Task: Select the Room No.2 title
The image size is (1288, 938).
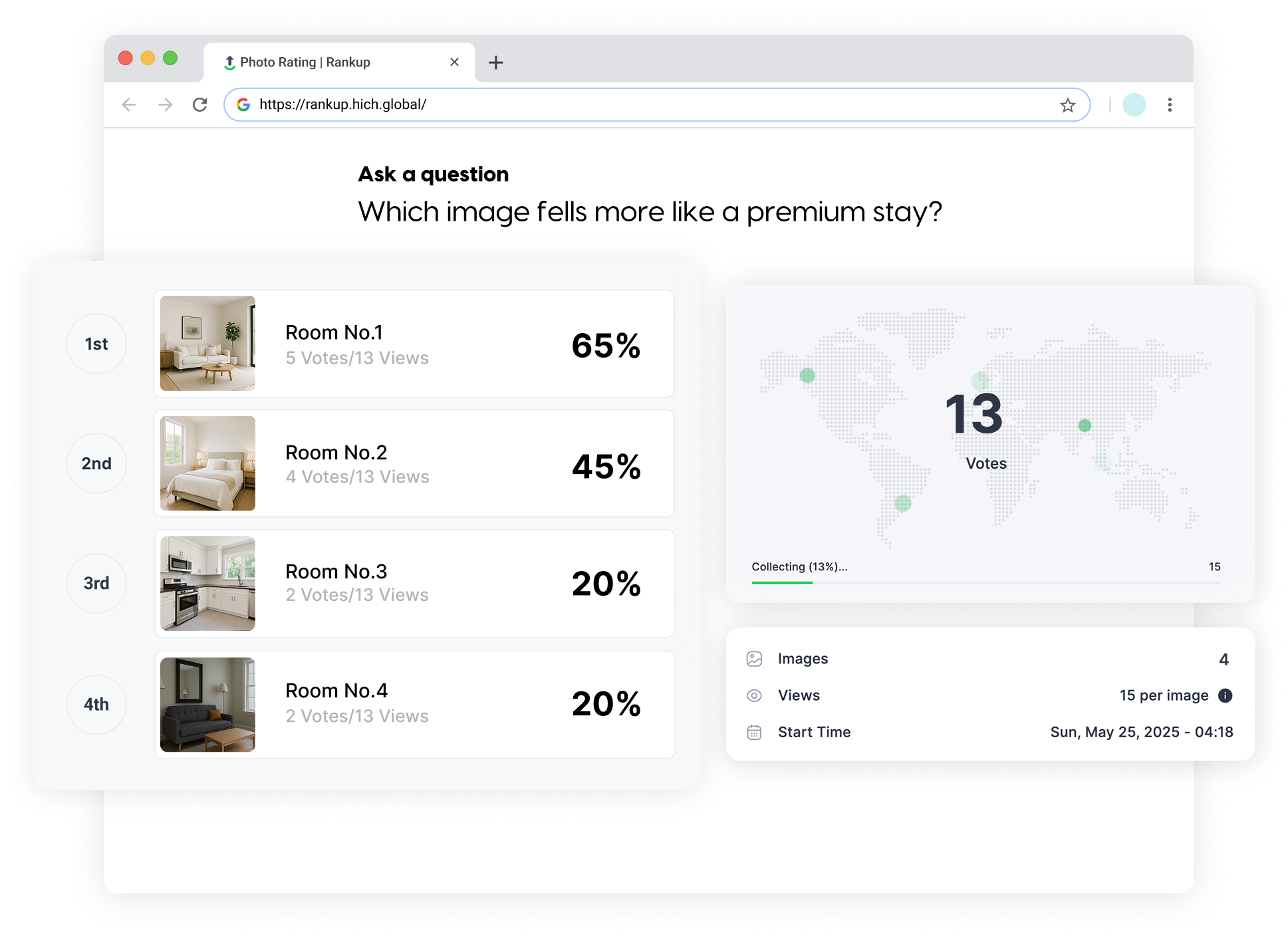Action: (x=336, y=453)
